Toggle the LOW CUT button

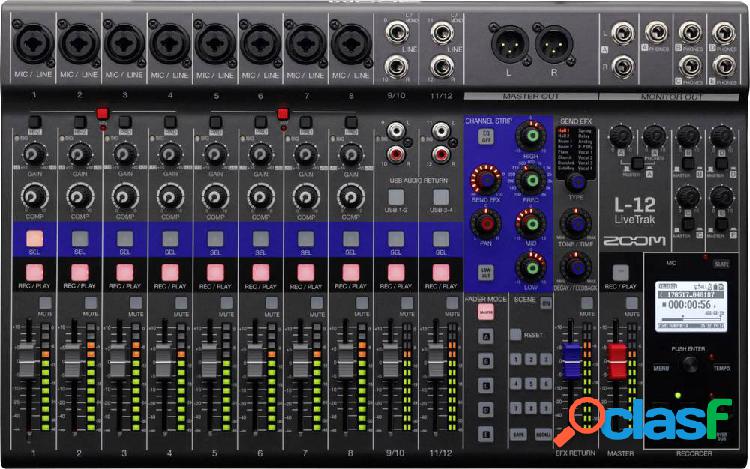(x=485, y=273)
